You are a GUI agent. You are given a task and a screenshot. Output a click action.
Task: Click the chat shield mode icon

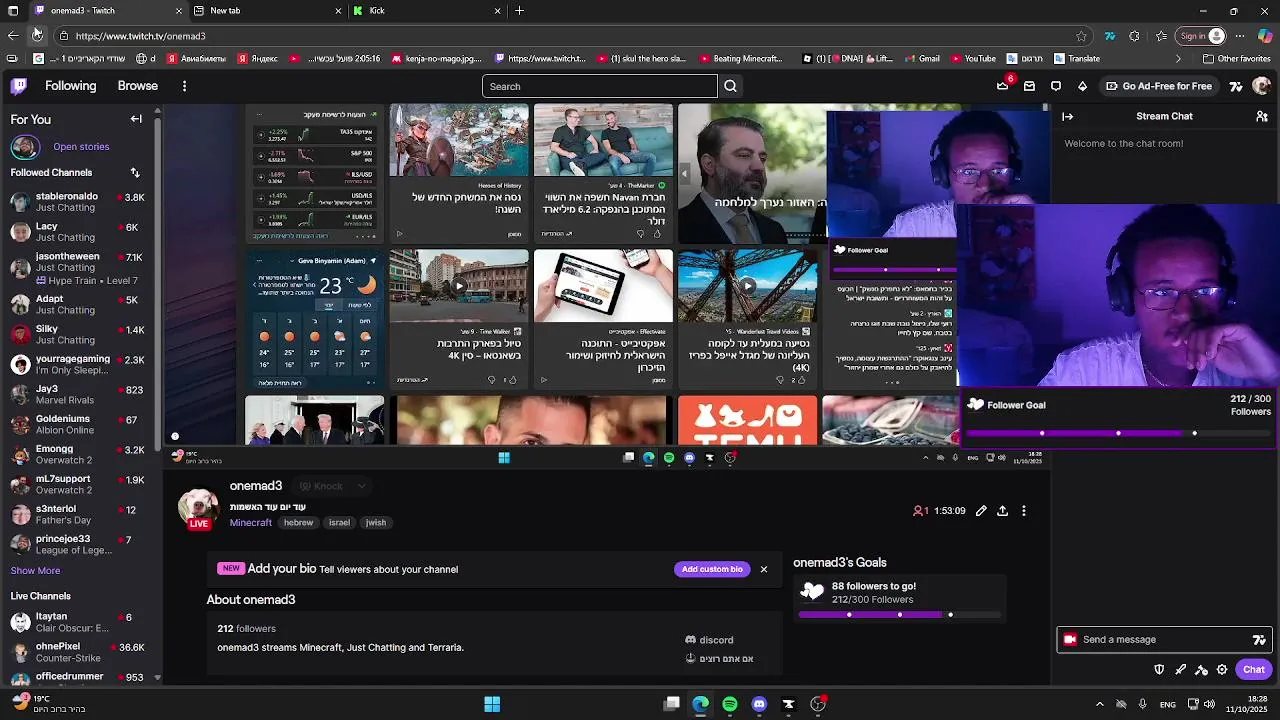pyautogui.click(x=1159, y=670)
